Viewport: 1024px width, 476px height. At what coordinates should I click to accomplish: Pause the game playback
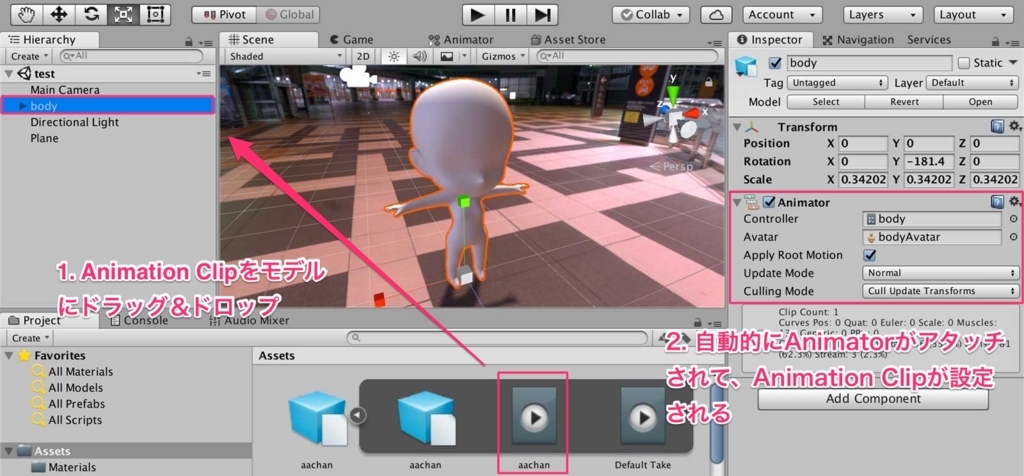[x=510, y=14]
